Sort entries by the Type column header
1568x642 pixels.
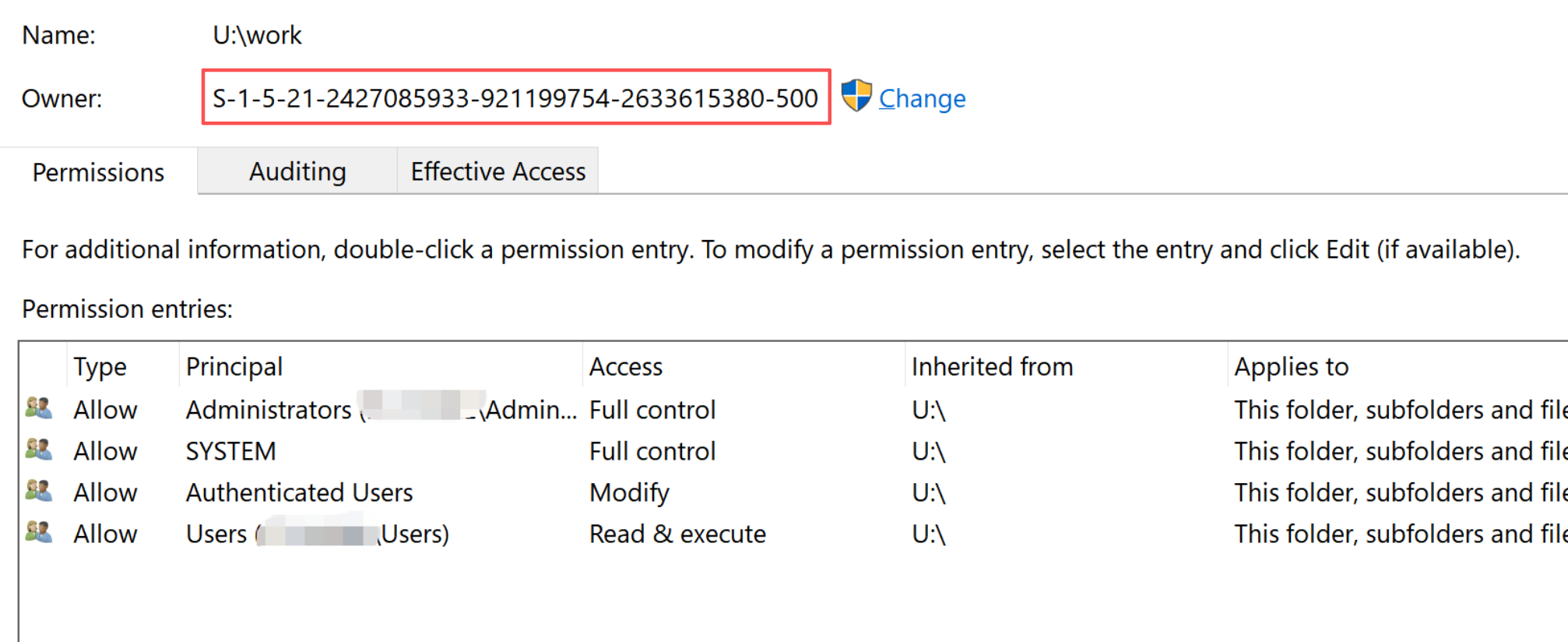[x=123, y=366]
